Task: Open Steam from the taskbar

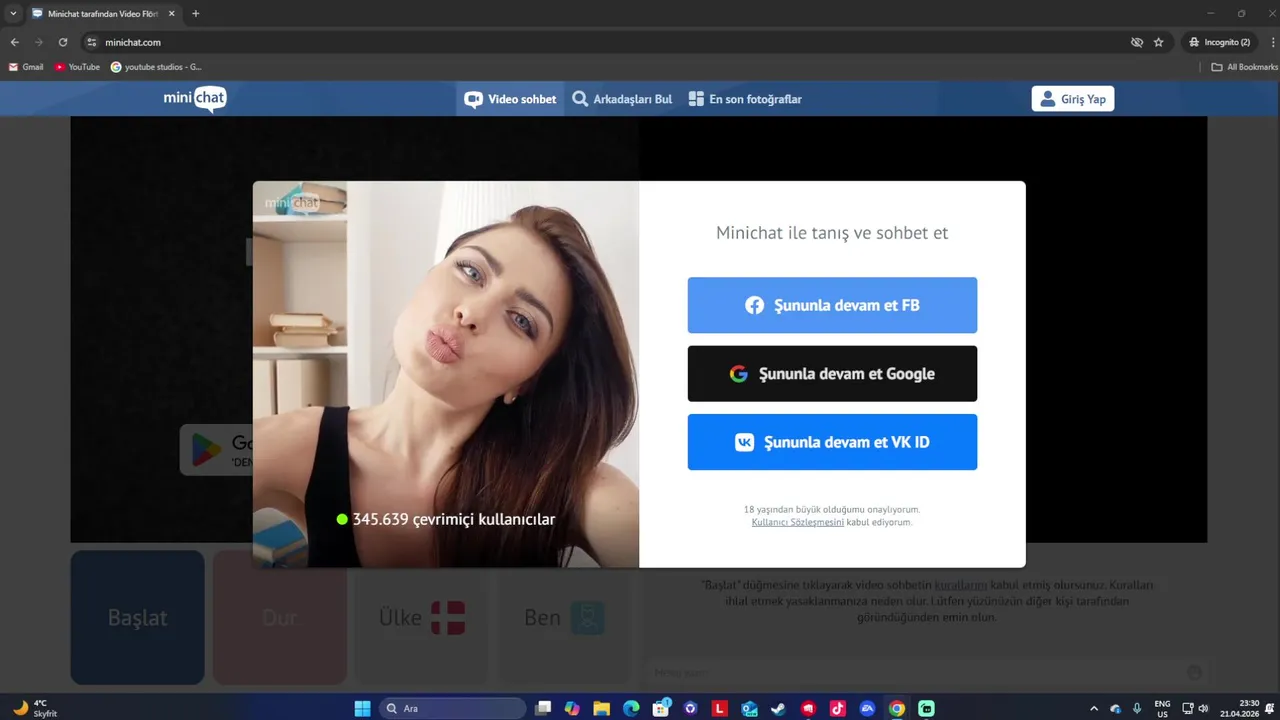Action: [778, 708]
